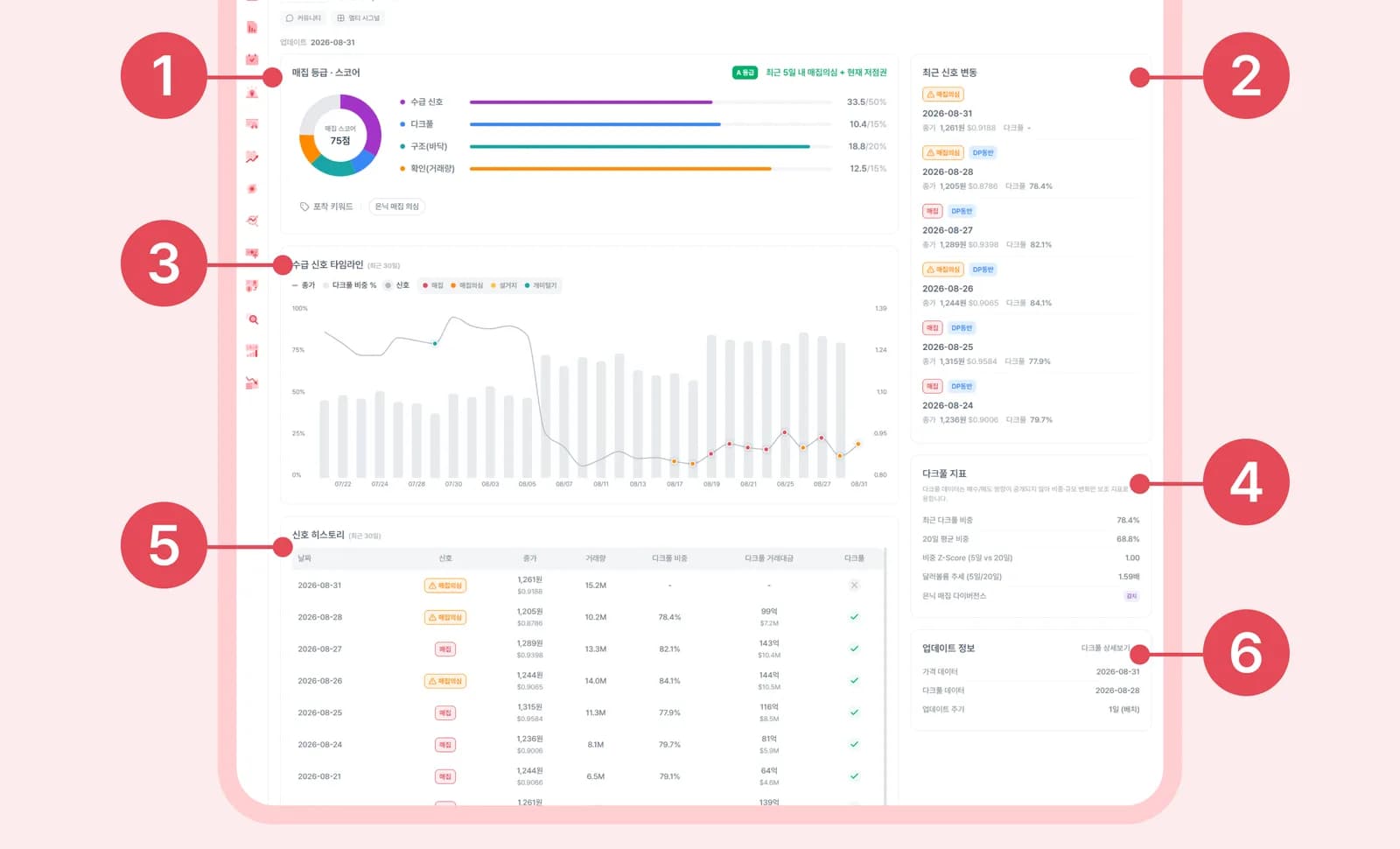Click the green checkmark in the 2026-08-27 row
The width and height of the screenshot is (1400, 849).
click(x=854, y=649)
